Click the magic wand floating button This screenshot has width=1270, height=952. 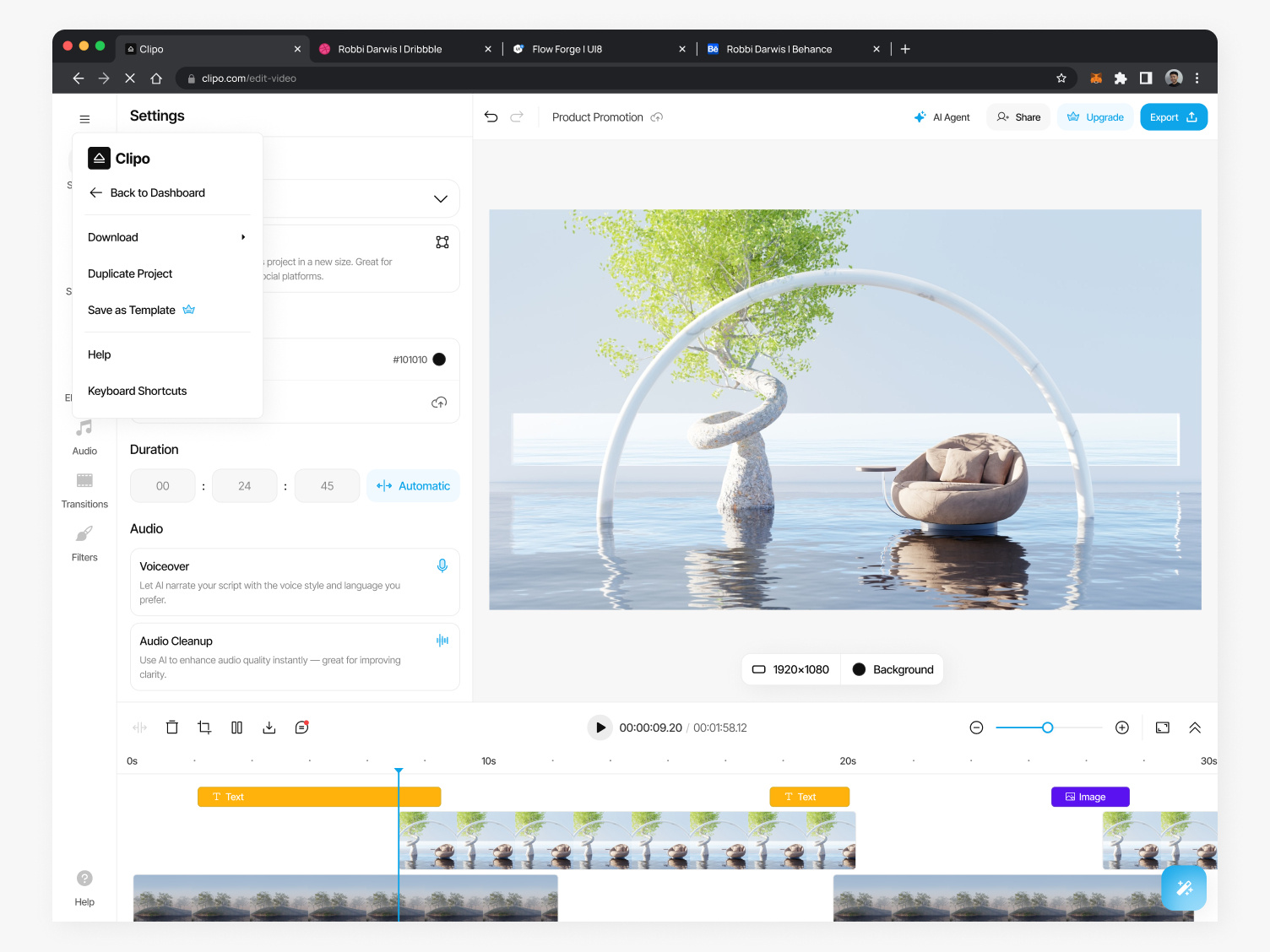click(1184, 888)
